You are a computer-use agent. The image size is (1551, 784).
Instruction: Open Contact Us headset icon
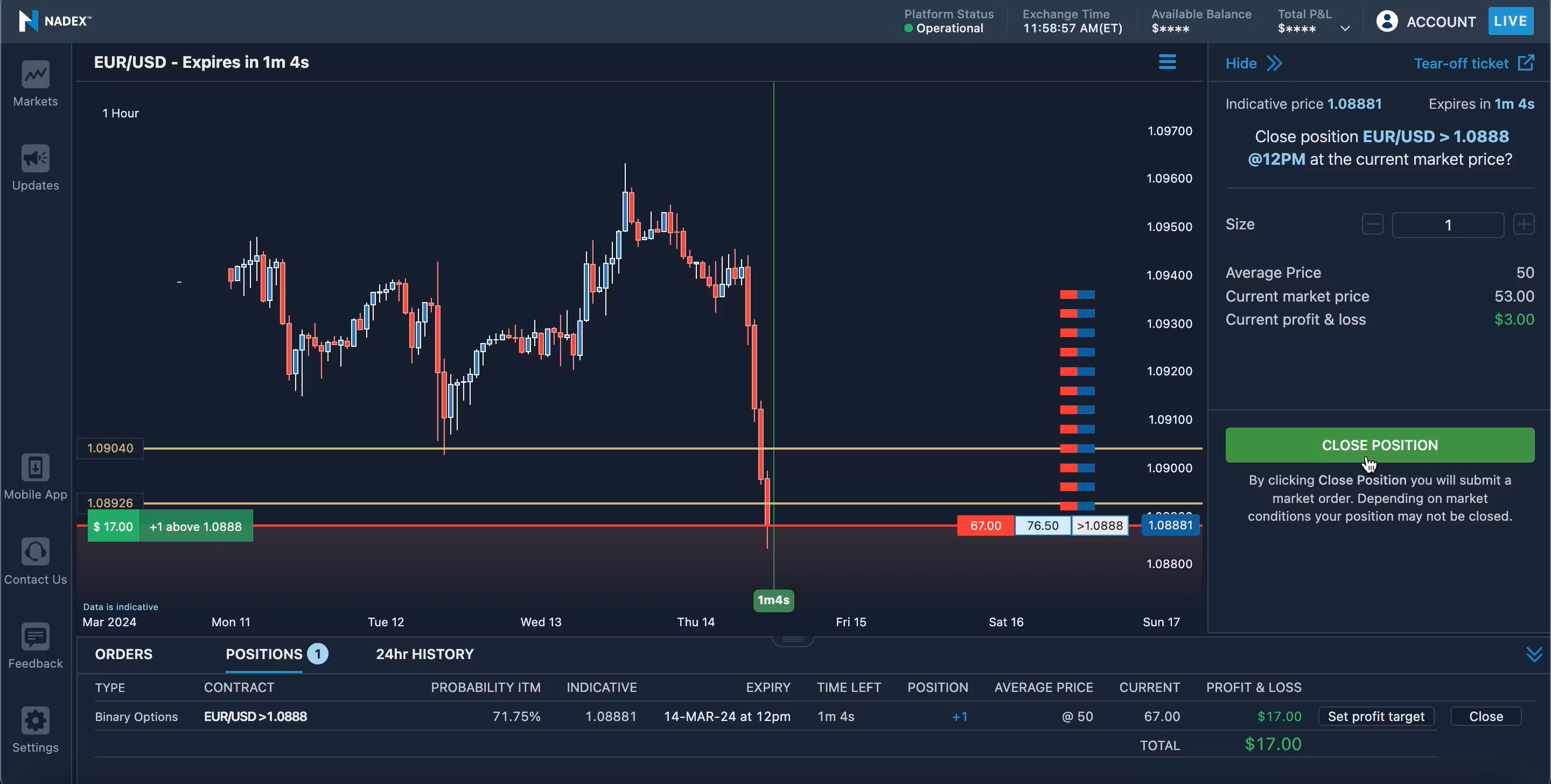36,551
